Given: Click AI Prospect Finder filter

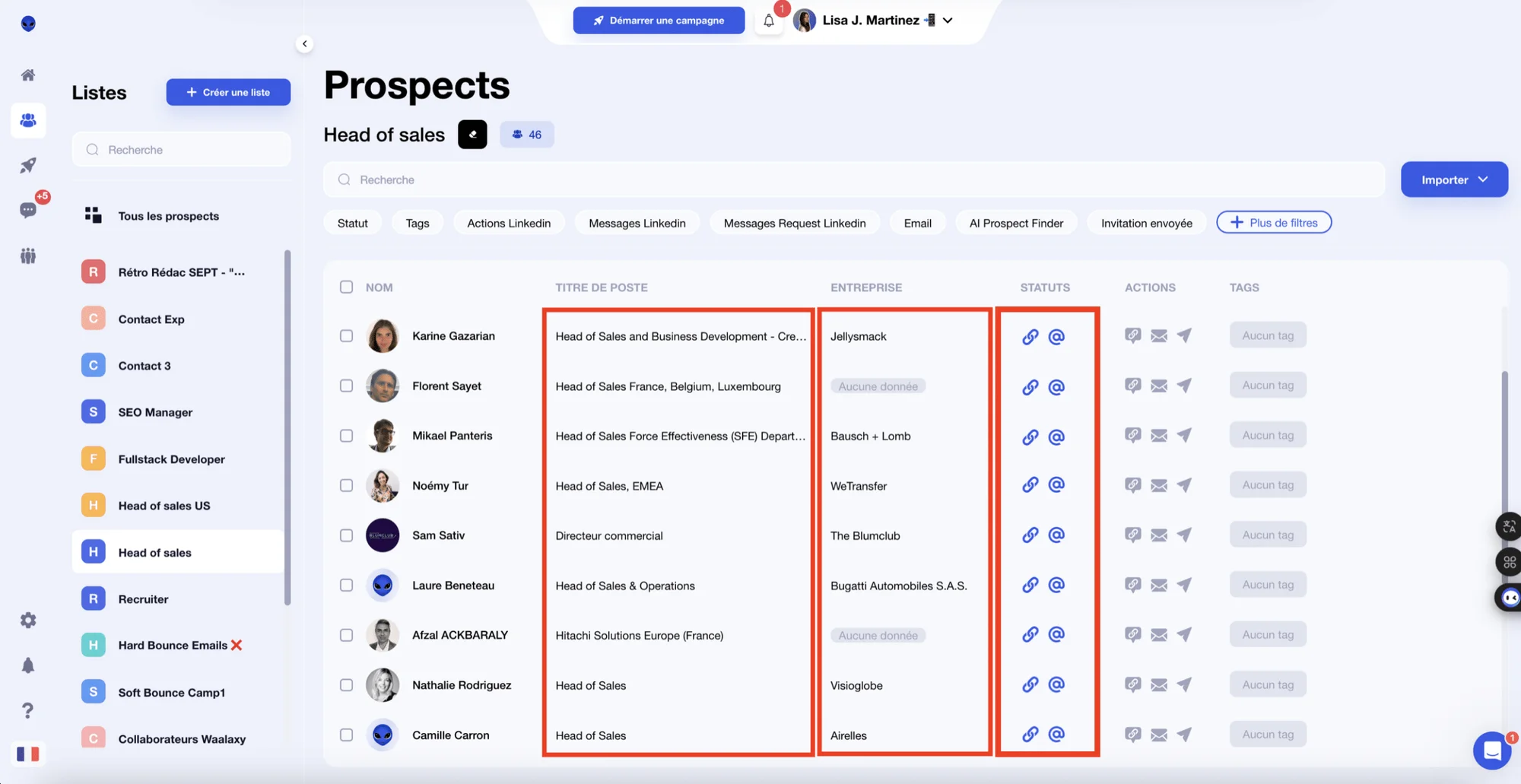Looking at the screenshot, I should (x=1016, y=223).
